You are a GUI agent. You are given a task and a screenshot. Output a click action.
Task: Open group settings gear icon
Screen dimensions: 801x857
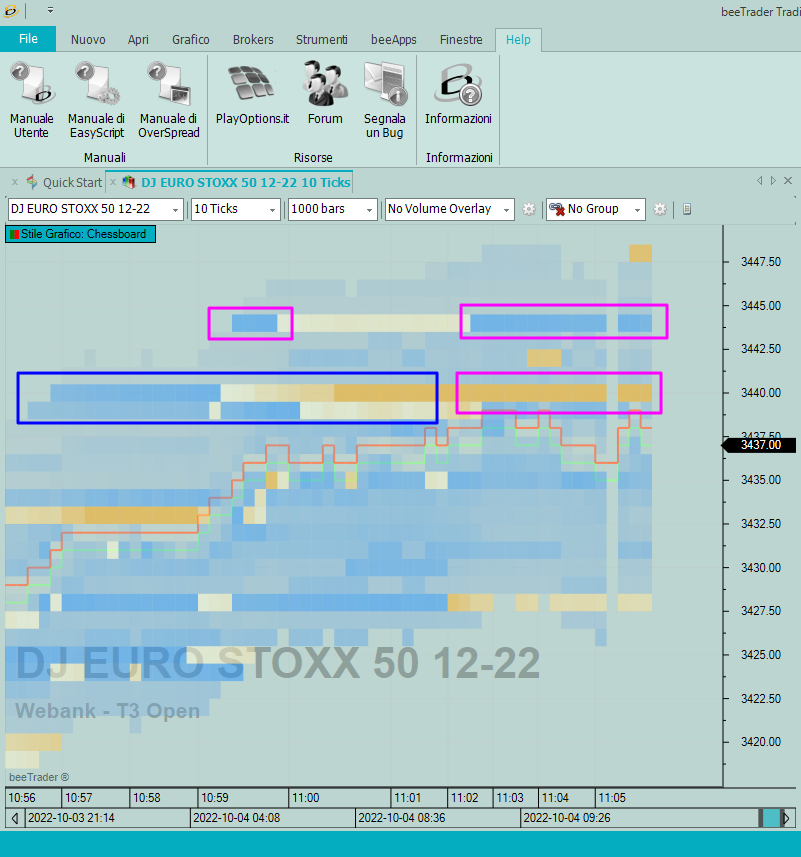pyautogui.click(x=660, y=209)
